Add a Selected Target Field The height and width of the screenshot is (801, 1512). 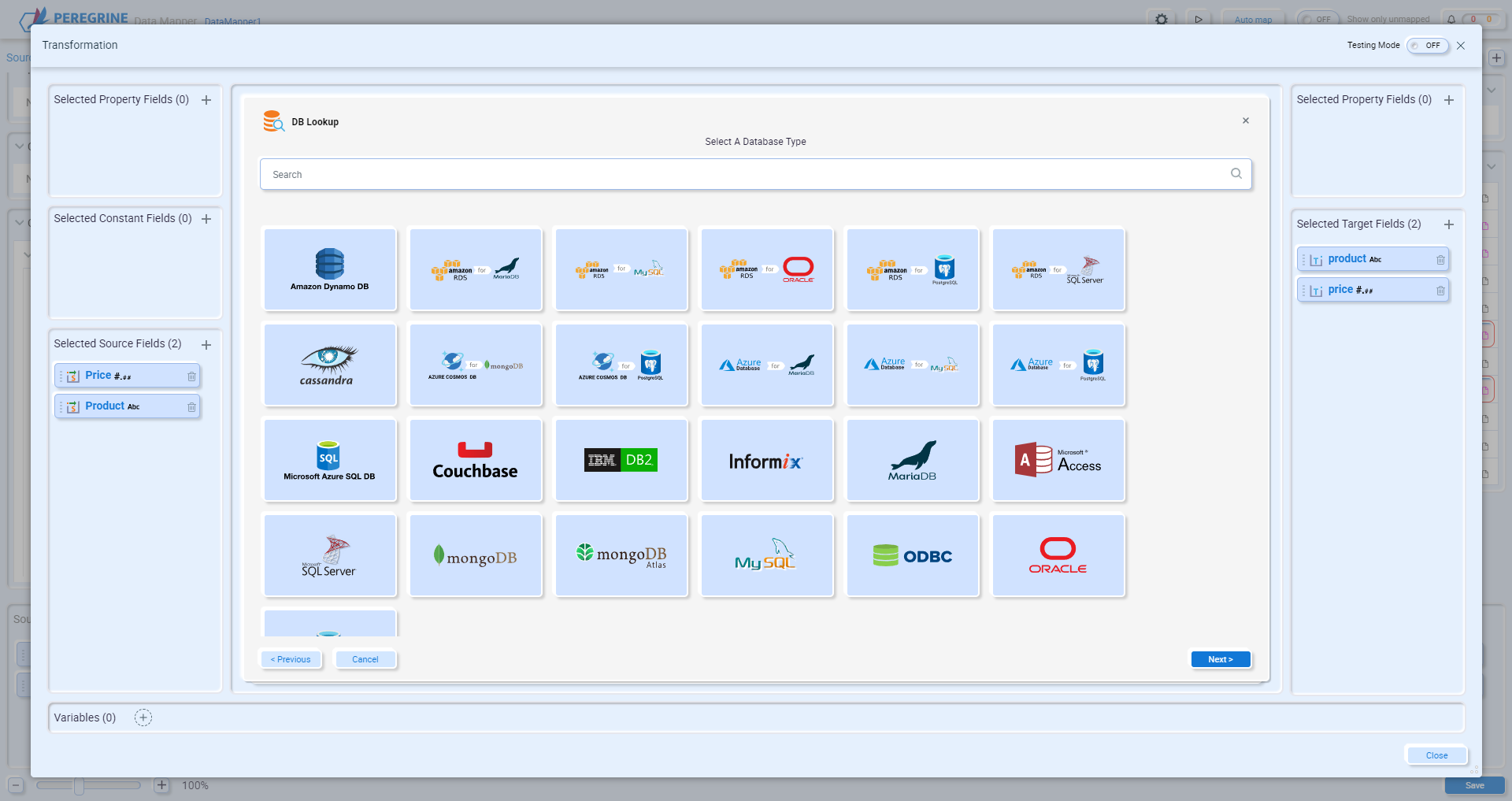click(x=1449, y=224)
